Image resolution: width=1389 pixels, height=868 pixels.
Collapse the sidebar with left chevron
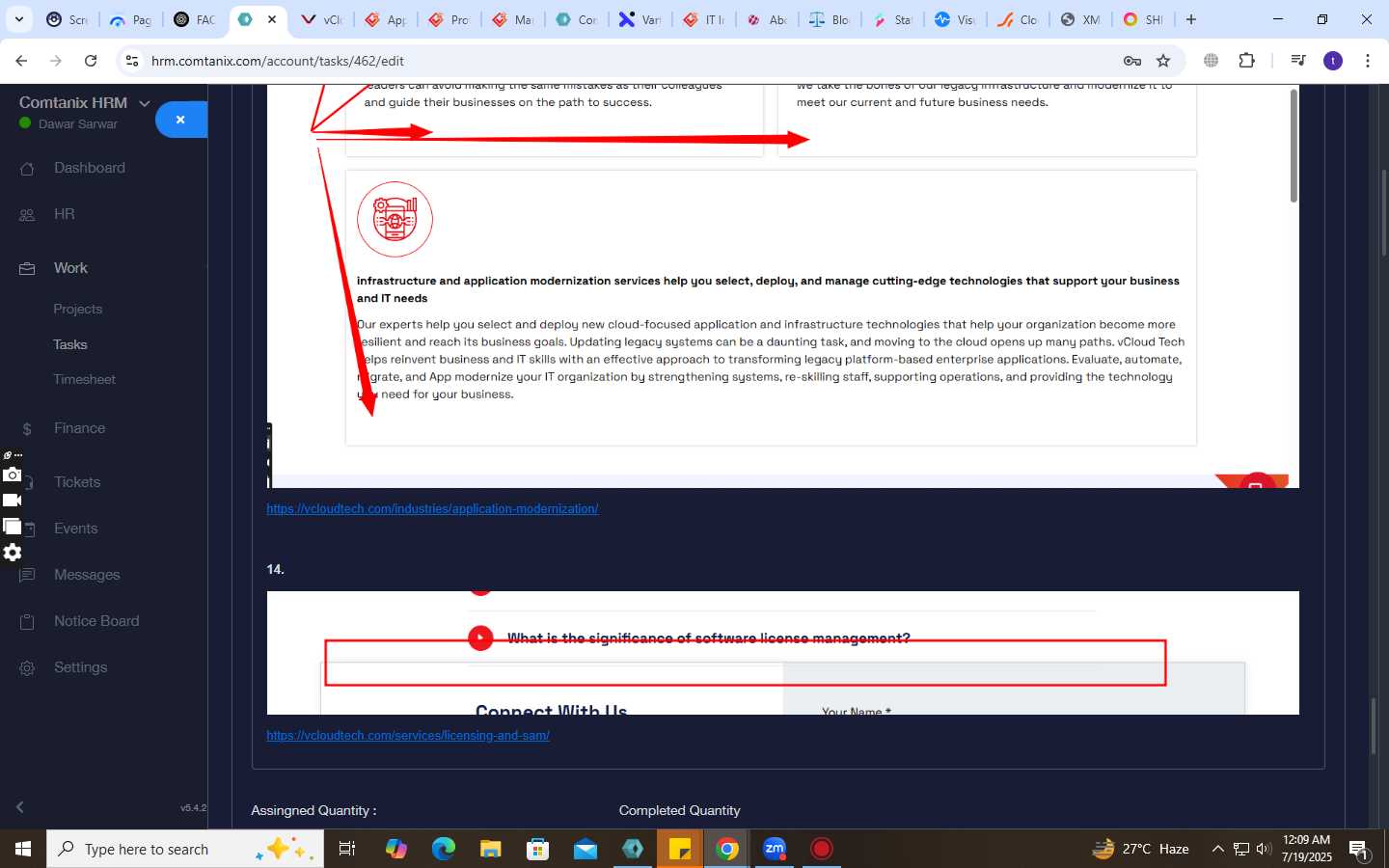point(20,806)
